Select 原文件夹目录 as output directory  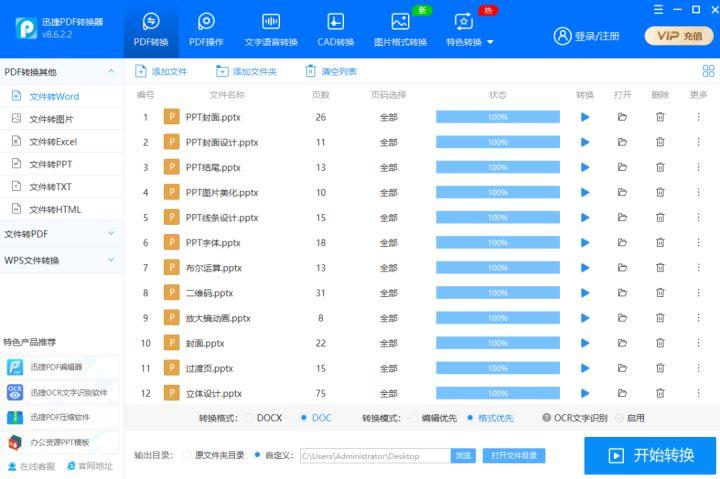pos(187,455)
